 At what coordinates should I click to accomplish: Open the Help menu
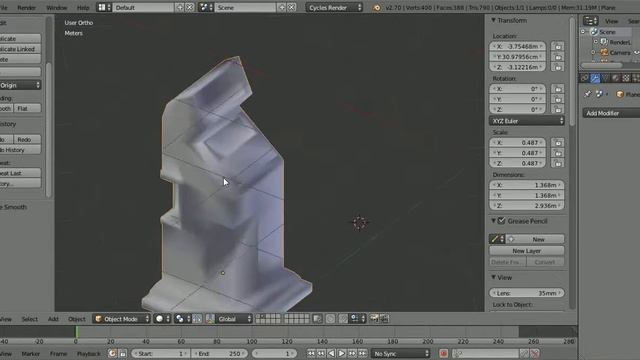[83, 7]
